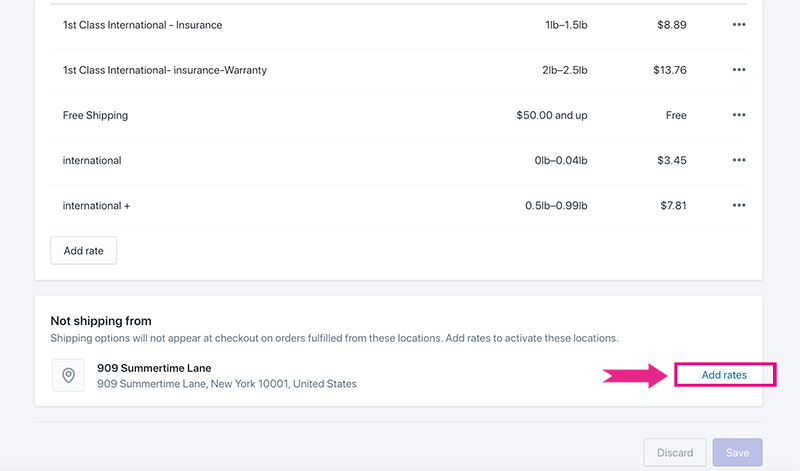Screen dimensions: 800x471
Task: Open more actions for the $3.45 international rate
Action: tap(739, 160)
